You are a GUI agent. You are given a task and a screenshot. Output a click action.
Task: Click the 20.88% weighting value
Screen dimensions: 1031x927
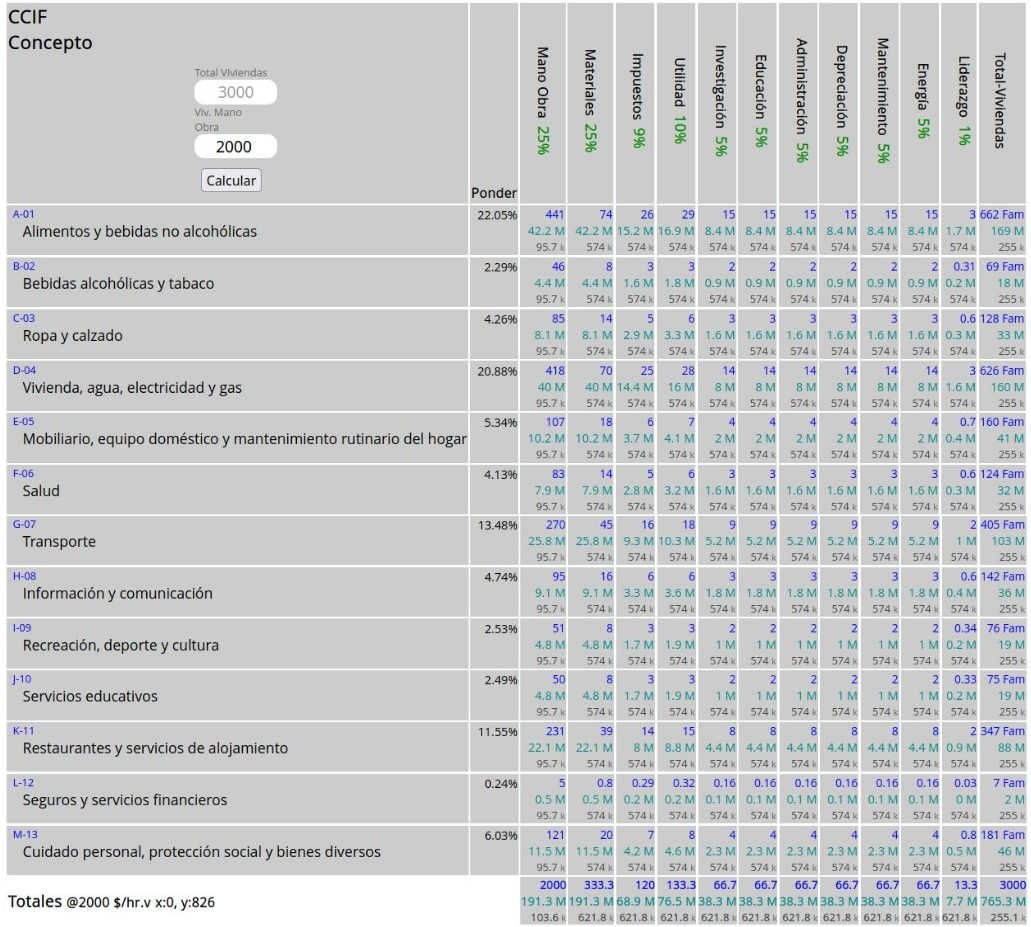497,371
